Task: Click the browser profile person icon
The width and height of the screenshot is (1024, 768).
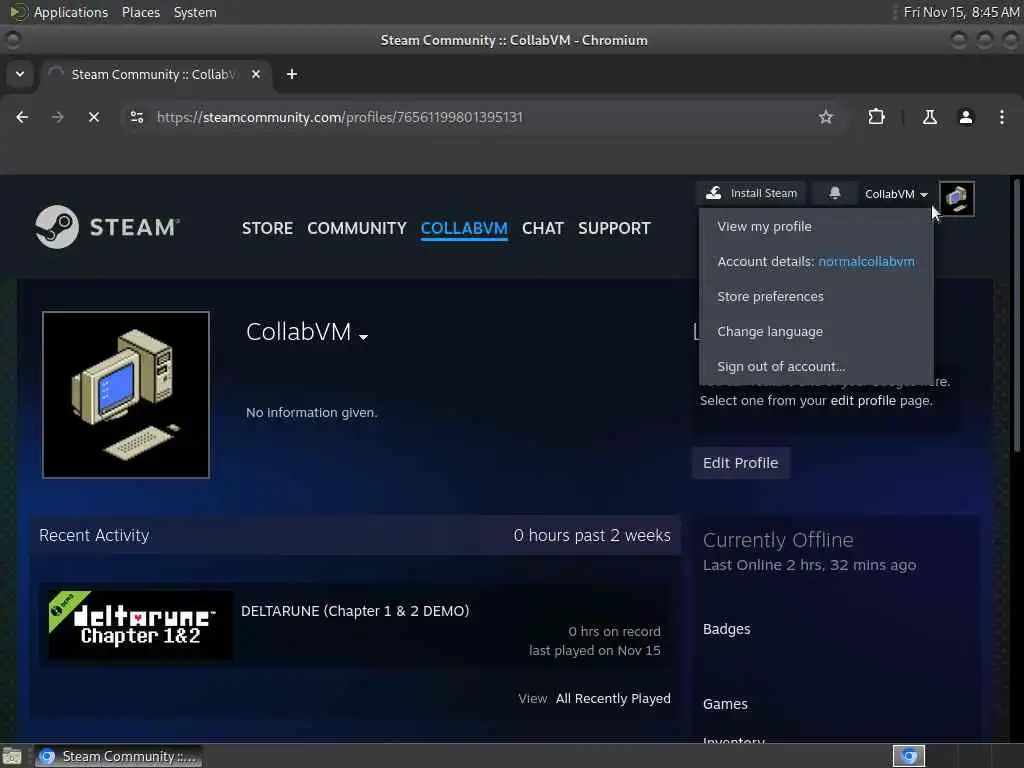Action: coord(966,117)
